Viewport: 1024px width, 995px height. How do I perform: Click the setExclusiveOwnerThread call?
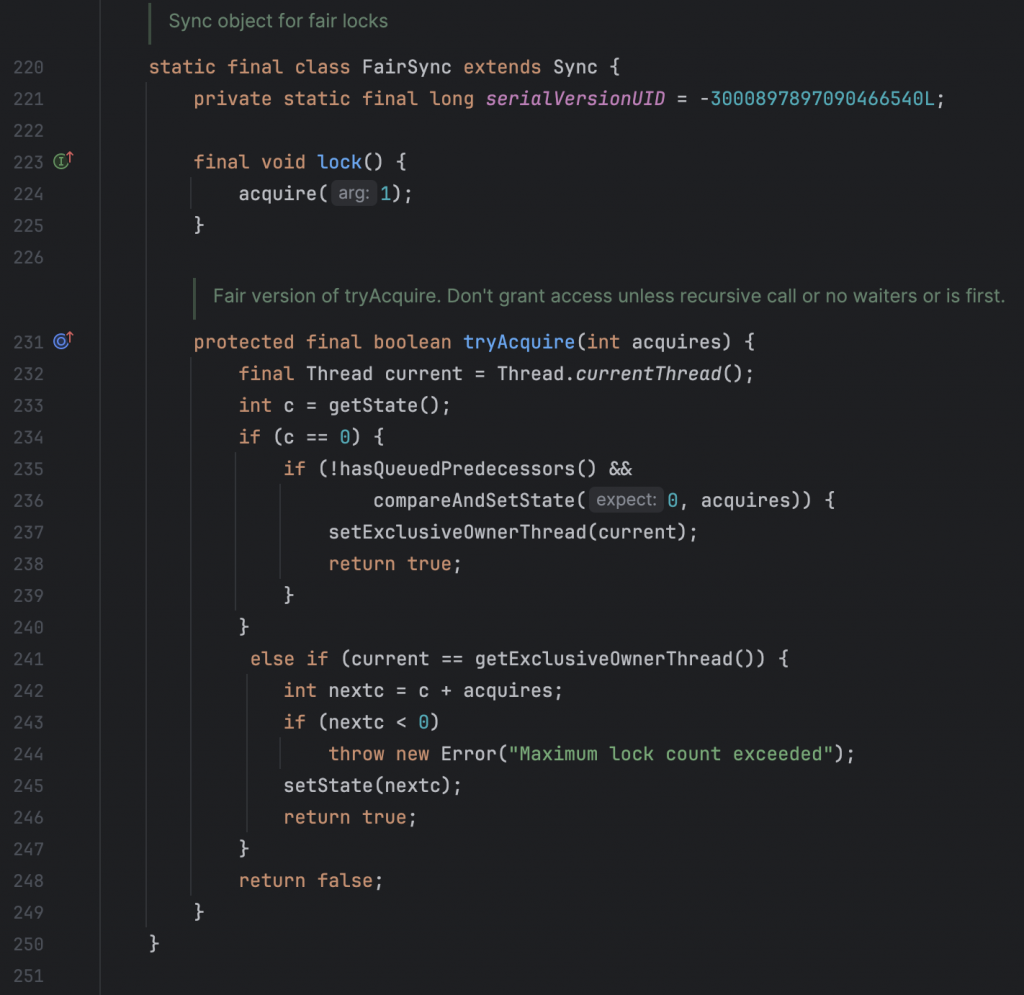[x=456, y=532]
